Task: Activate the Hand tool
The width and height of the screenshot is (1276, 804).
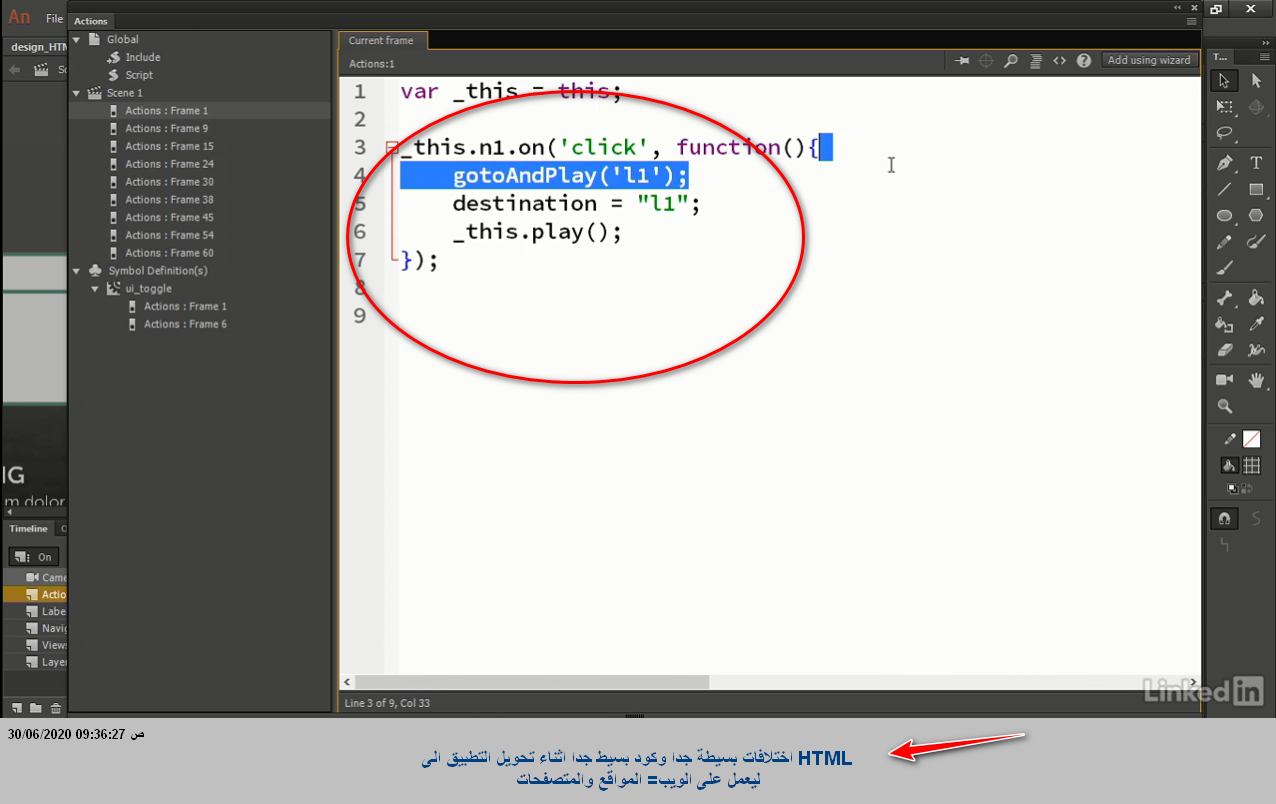Action: click(x=1256, y=380)
